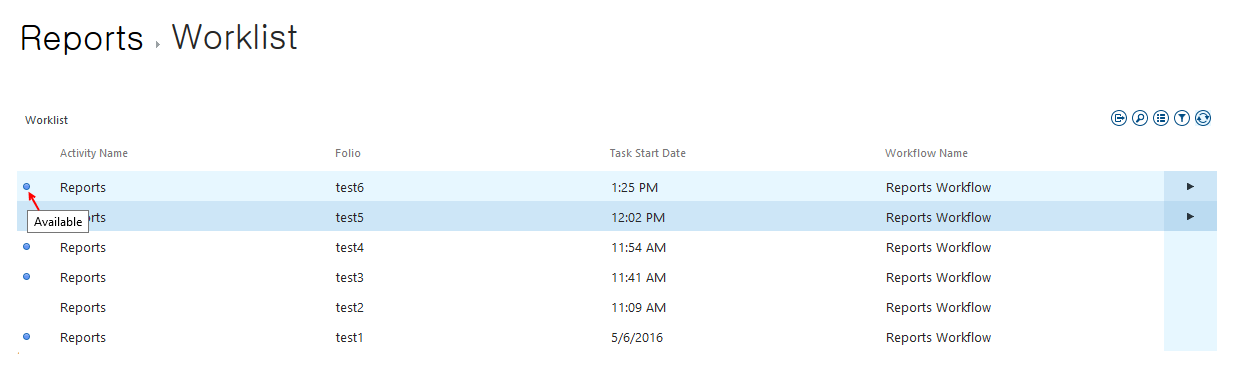Open the worklist filter funnel icon

click(x=1182, y=118)
